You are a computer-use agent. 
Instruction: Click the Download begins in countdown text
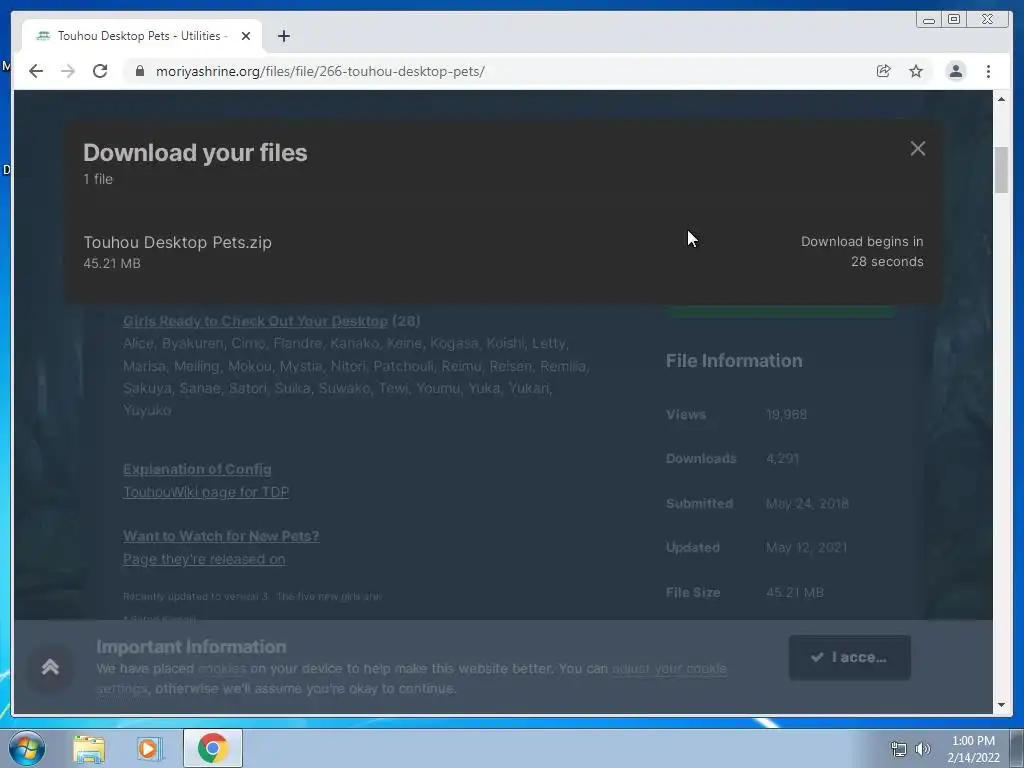coord(862,251)
